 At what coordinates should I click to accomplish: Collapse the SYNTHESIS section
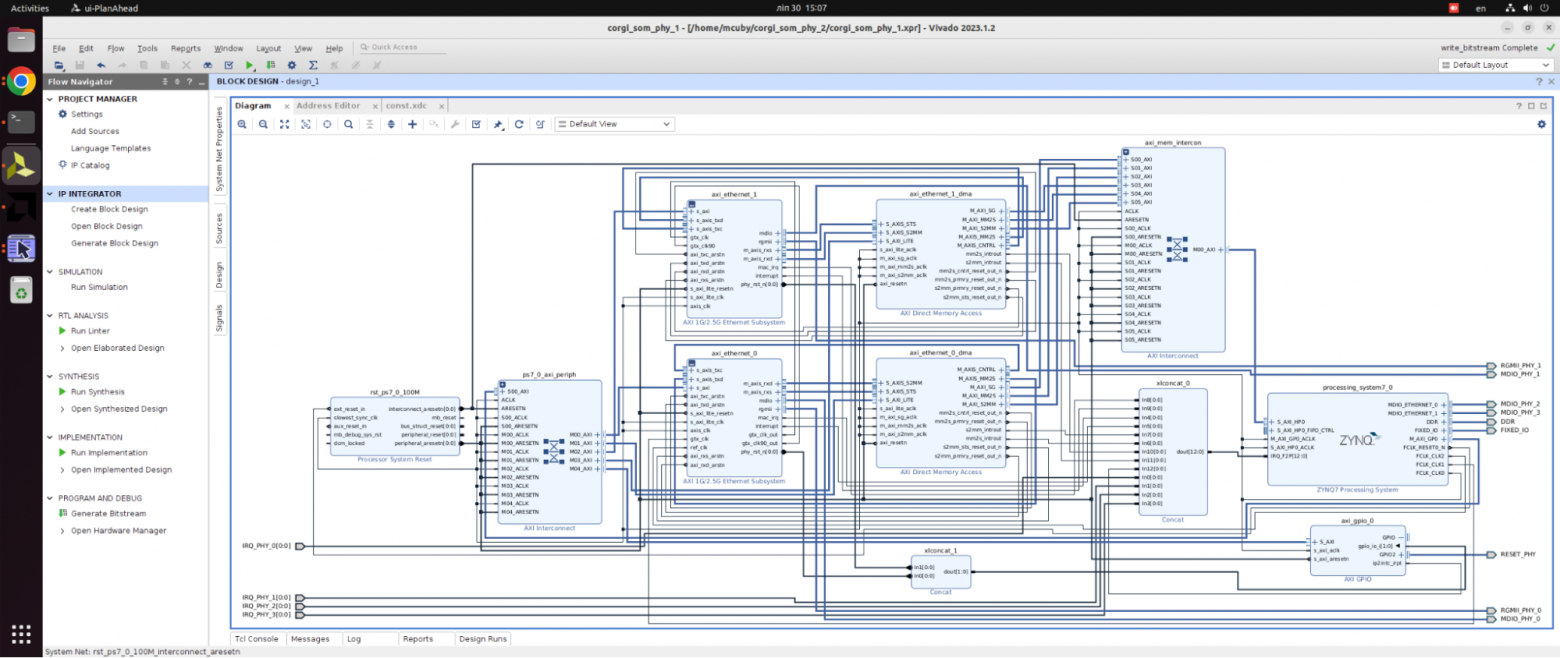(51, 377)
